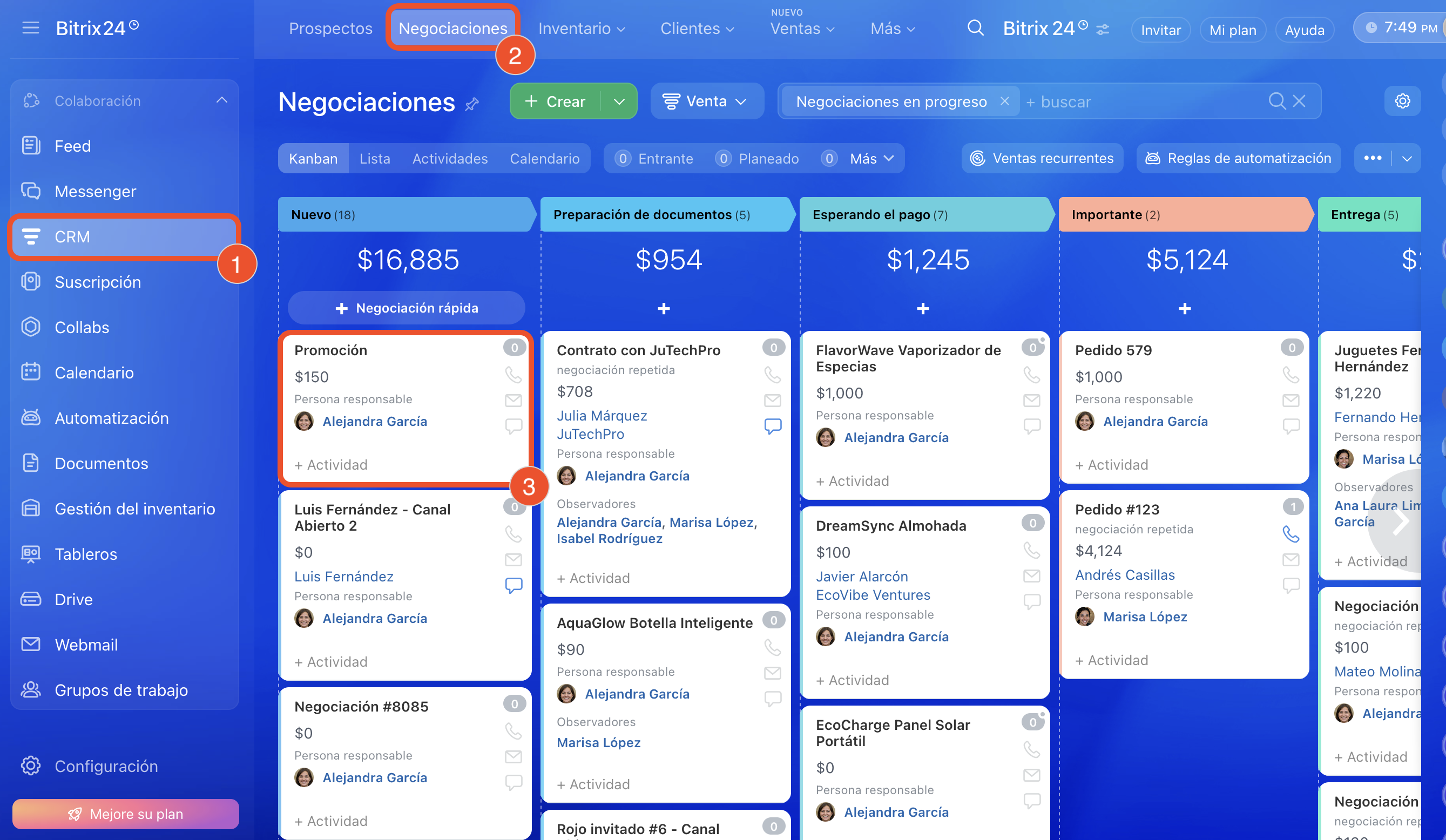Image resolution: width=1446 pixels, height=840 pixels.
Task: Click the pin icon beside the Negociaciones title
Action: coord(472,104)
